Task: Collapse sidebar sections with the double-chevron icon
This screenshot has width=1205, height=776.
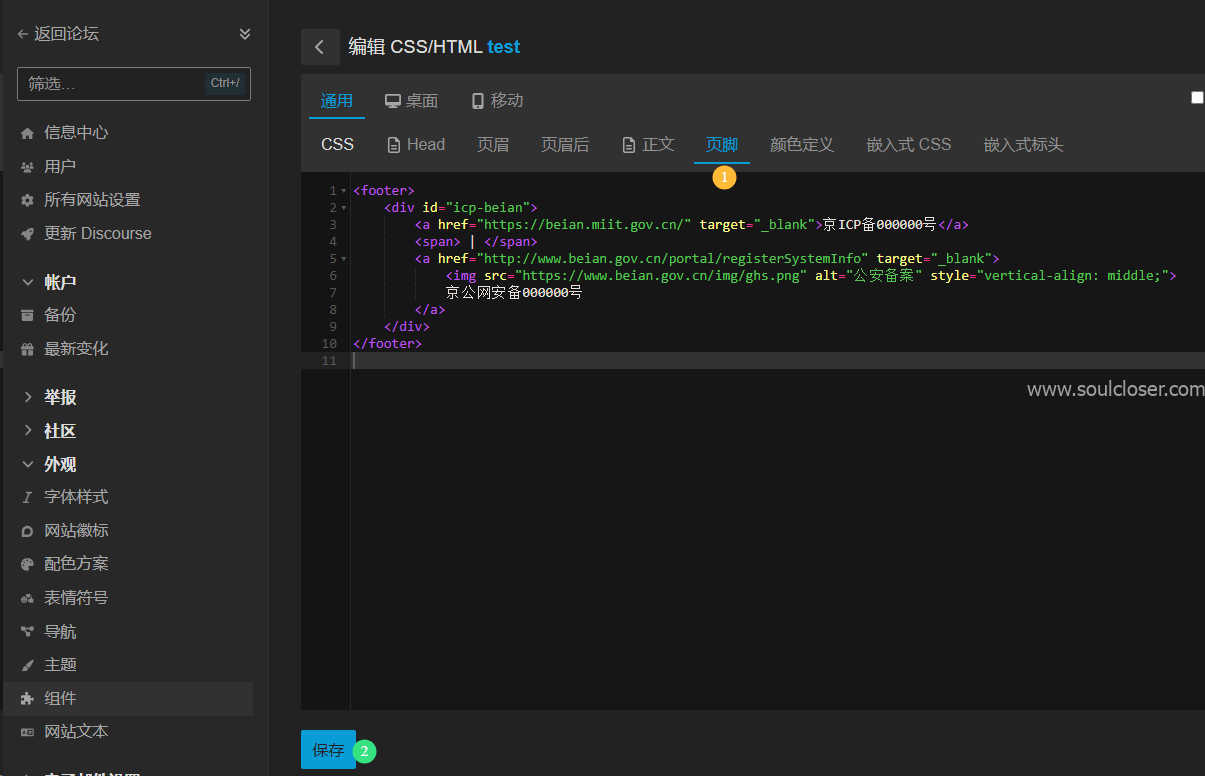Action: pos(245,34)
